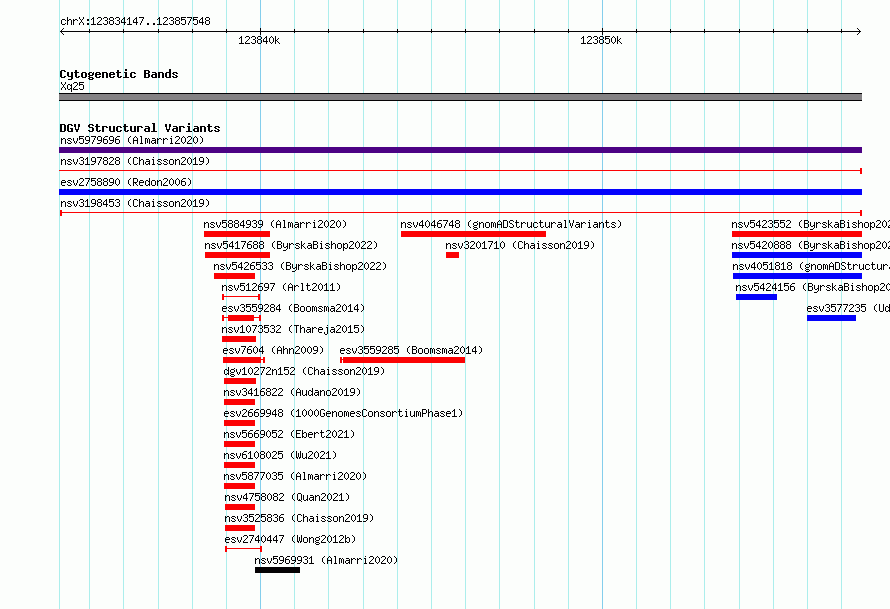890x609 pixels.
Task: Open nsv5877035 (Almarri2020) variant
Action: pyautogui.click(x=295, y=476)
